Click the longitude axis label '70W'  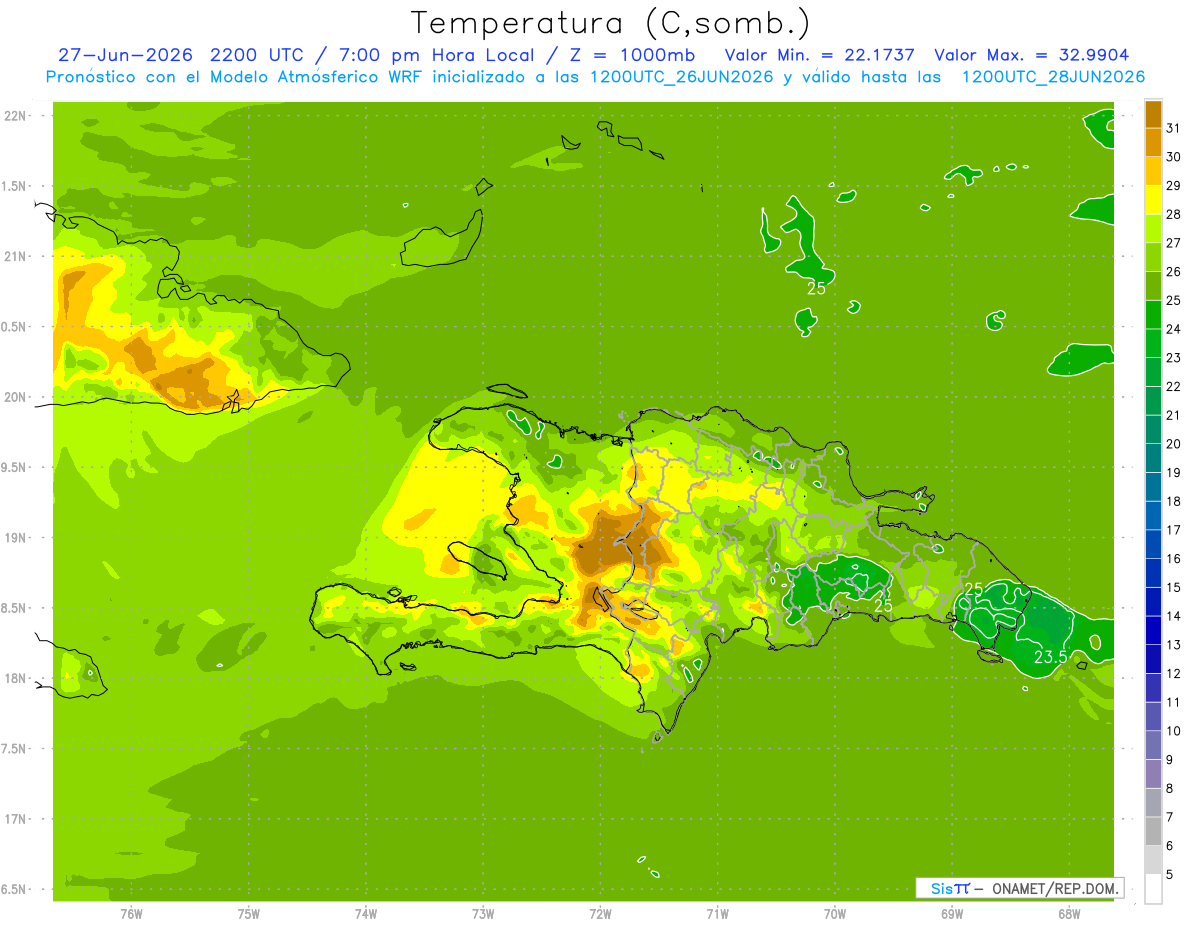point(834,913)
